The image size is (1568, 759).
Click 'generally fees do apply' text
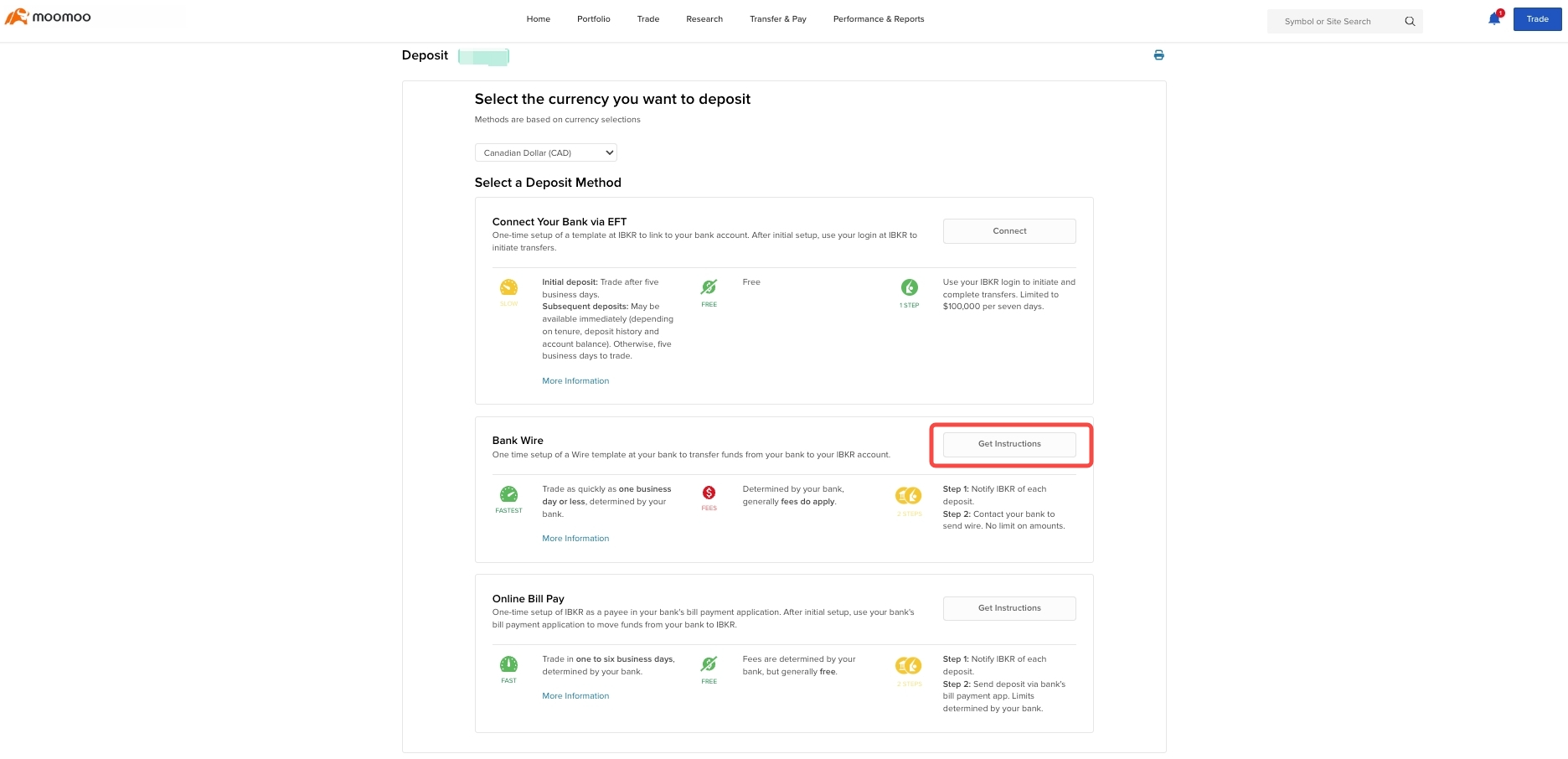coord(789,502)
